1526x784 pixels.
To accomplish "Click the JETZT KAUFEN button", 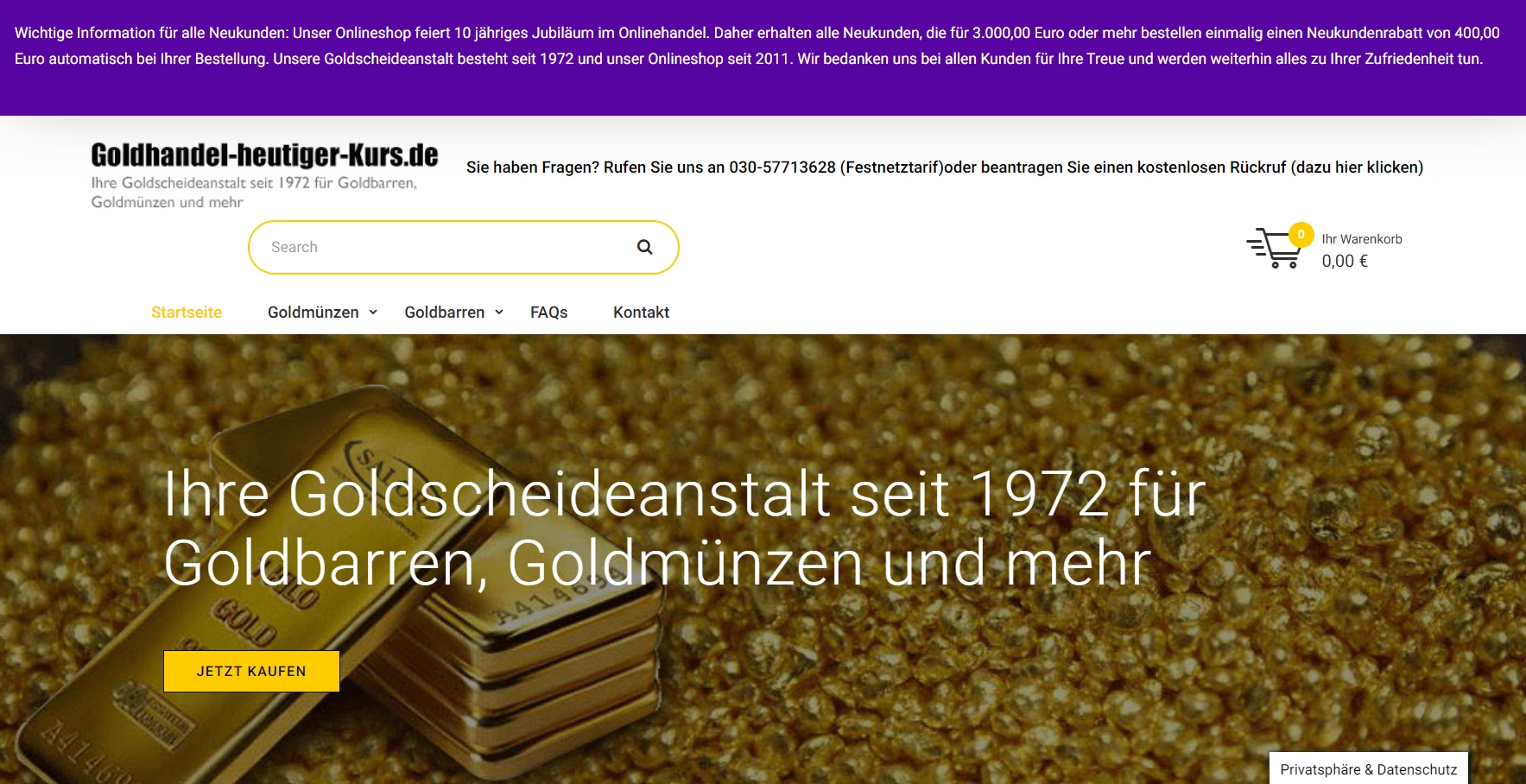I will 251,671.
